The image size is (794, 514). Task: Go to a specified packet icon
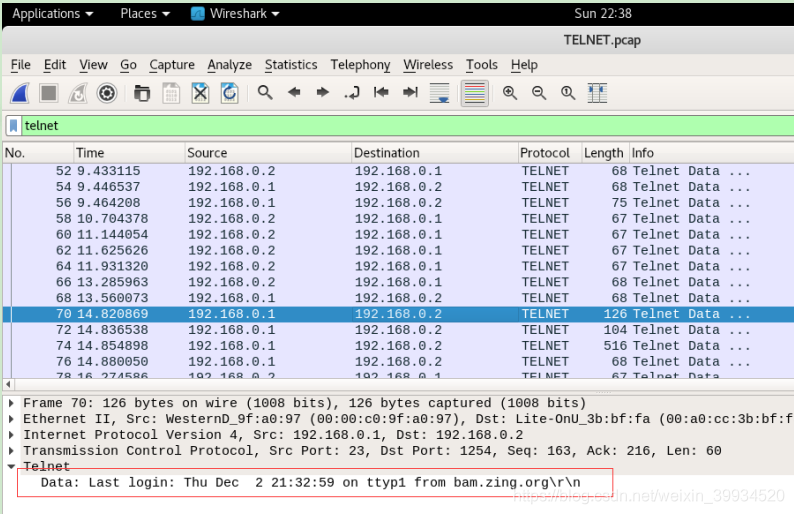pos(352,93)
